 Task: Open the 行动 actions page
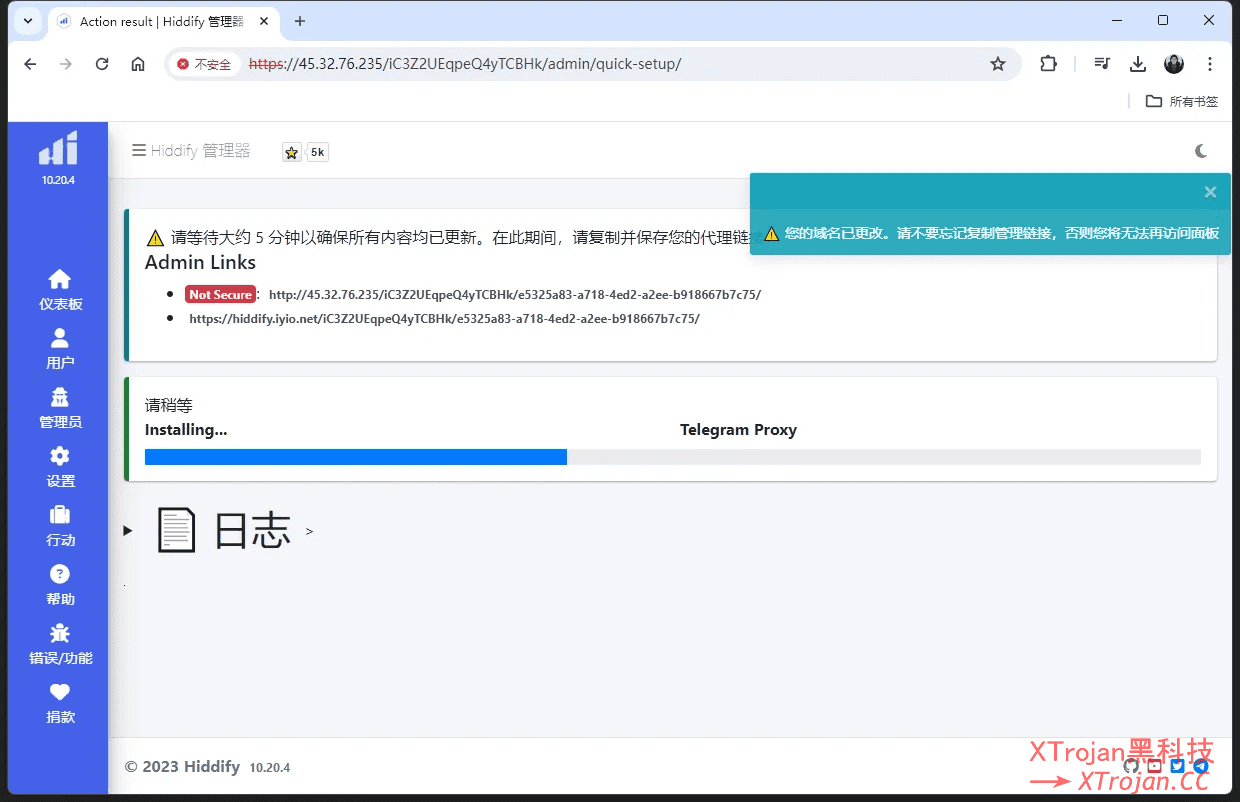tap(60, 526)
